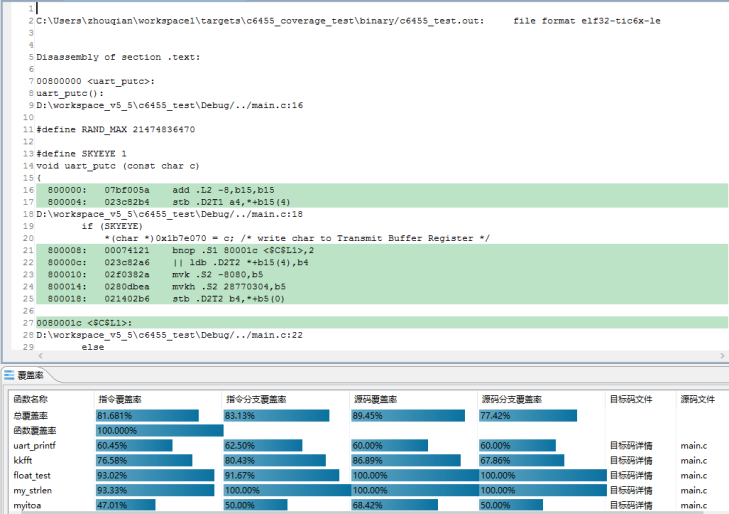Place cursor on the Disassembly of section .text line
The image size is (729, 514).
pyautogui.click(x=118, y=57)
